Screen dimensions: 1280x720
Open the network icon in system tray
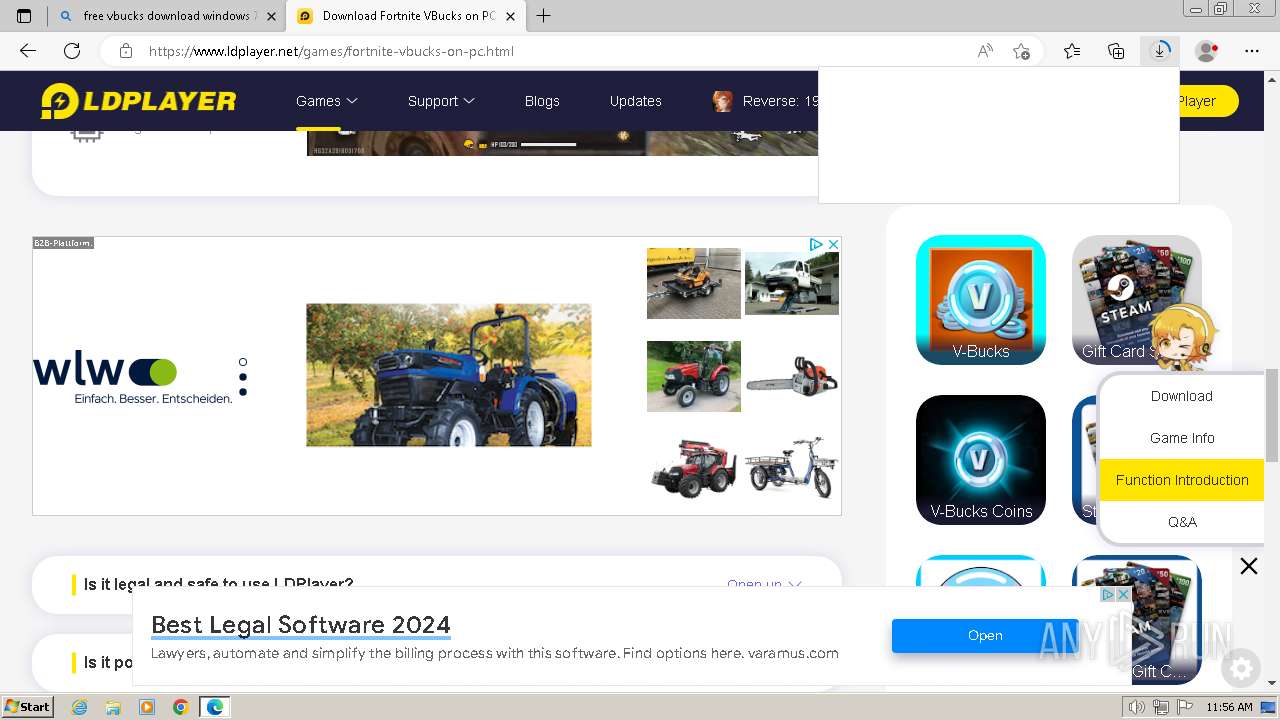click(x=1161, y=707)
